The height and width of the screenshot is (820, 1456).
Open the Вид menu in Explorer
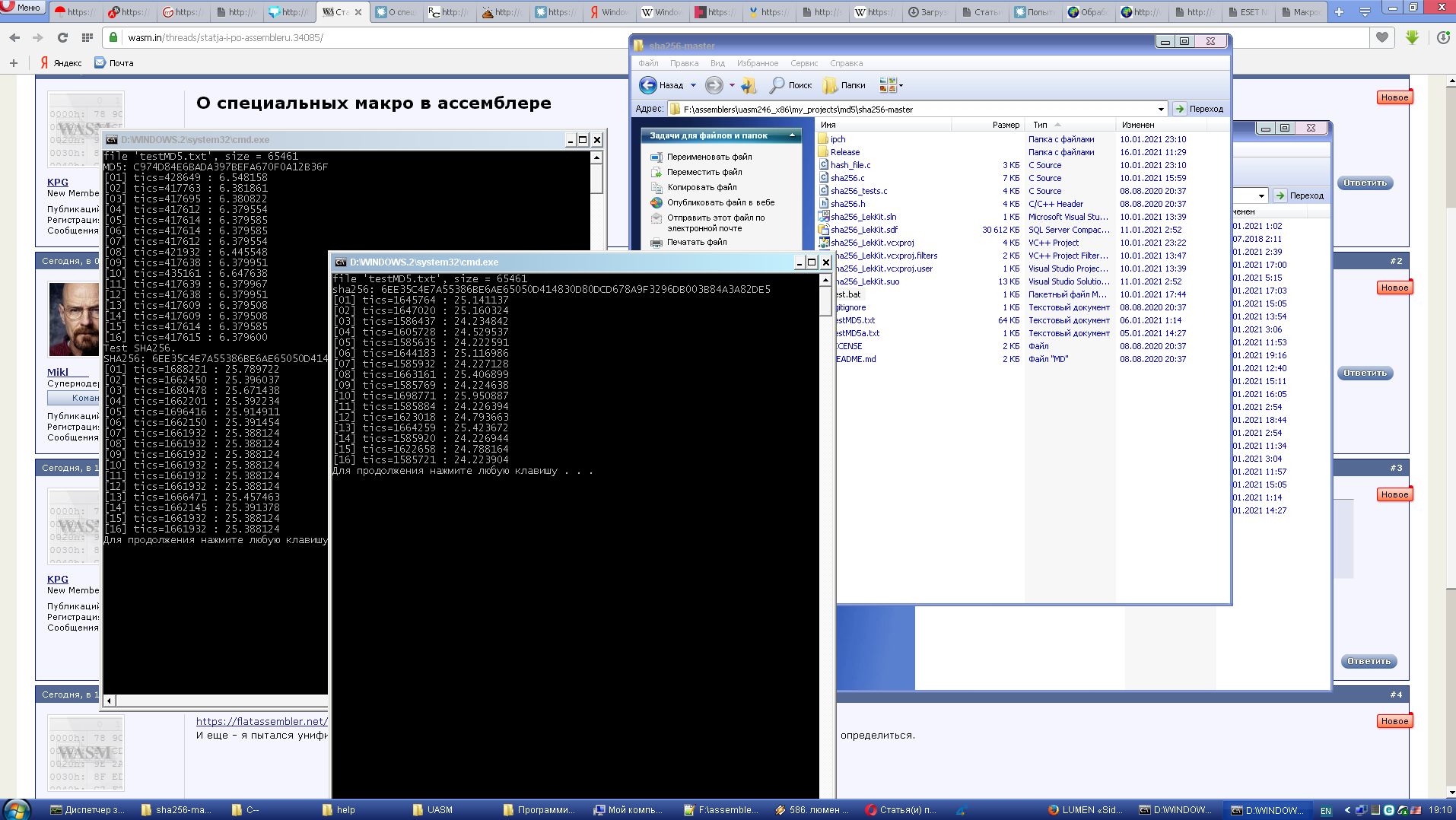click(717, 63)
